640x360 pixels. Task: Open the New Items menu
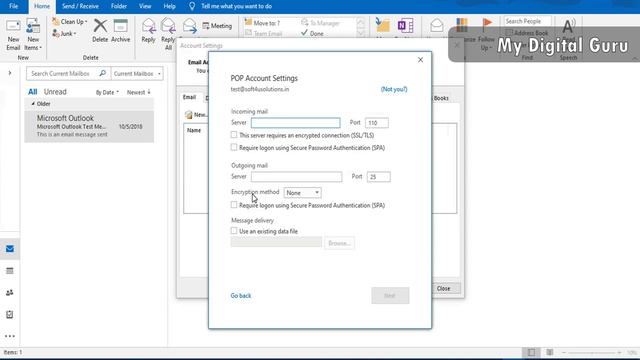[33, 35]
